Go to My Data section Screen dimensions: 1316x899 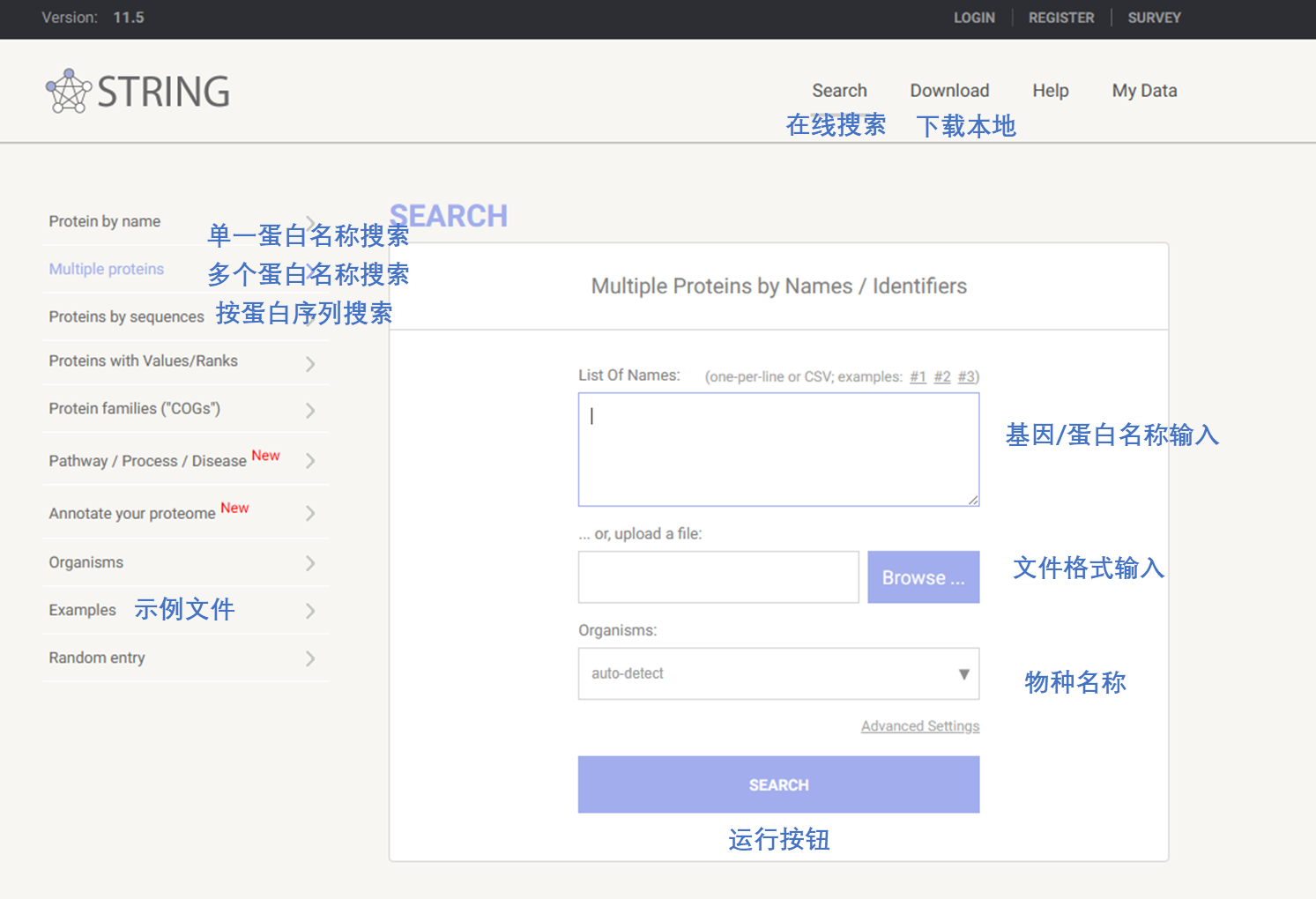point(1143,90)
